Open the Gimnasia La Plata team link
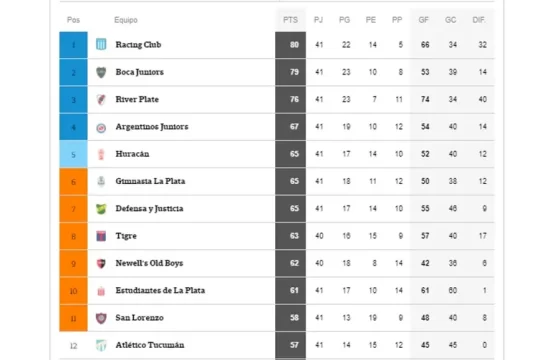550x360 pixels. point(150,181)
